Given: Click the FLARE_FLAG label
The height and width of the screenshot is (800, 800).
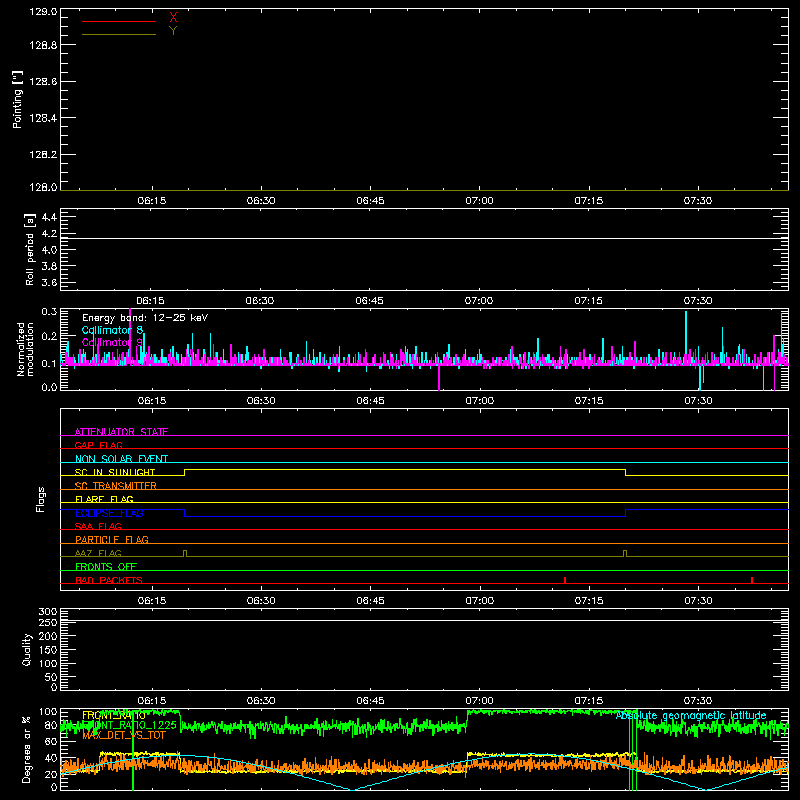Looking at the screenshot, I should (104, 499).
